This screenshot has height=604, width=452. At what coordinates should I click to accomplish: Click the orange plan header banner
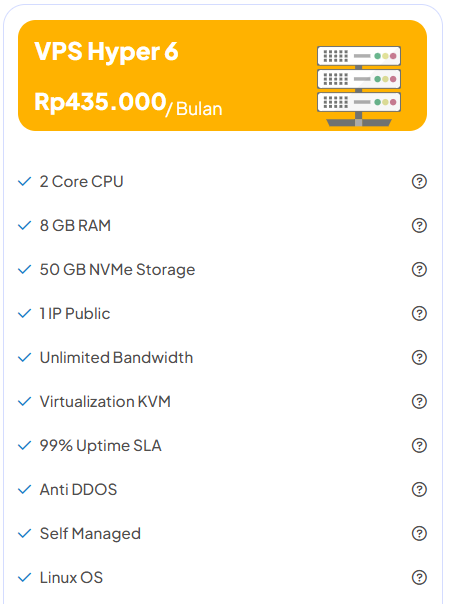[222, 76]
